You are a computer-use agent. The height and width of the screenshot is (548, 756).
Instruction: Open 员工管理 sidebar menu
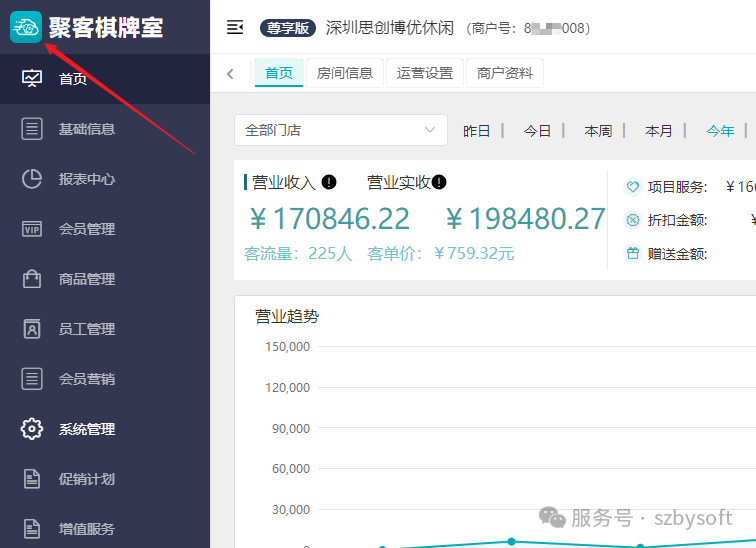(105, 329)
